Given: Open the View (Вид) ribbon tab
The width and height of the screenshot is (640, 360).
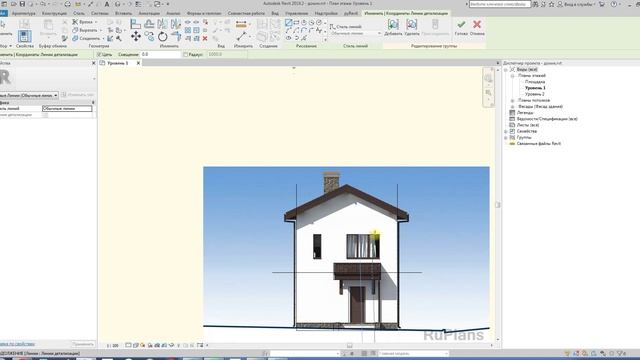Looking at the screenshot, I should [x=275, y=13].
